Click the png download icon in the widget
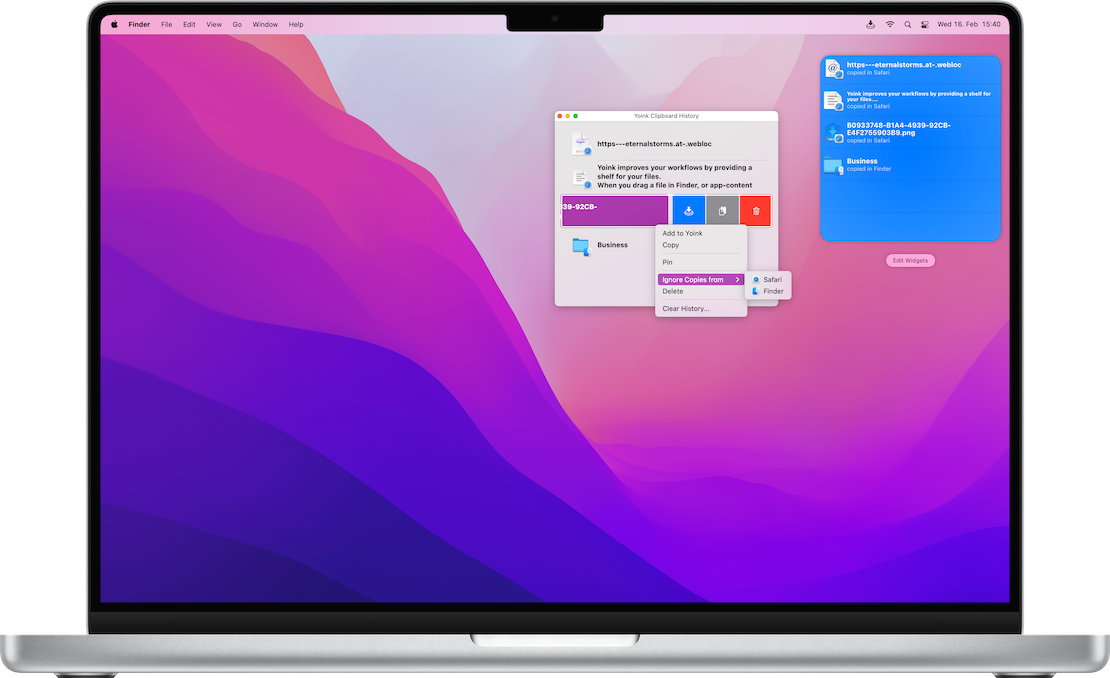Image resolution: width=1110 pixels, height=678 pixels. point(833,132)
